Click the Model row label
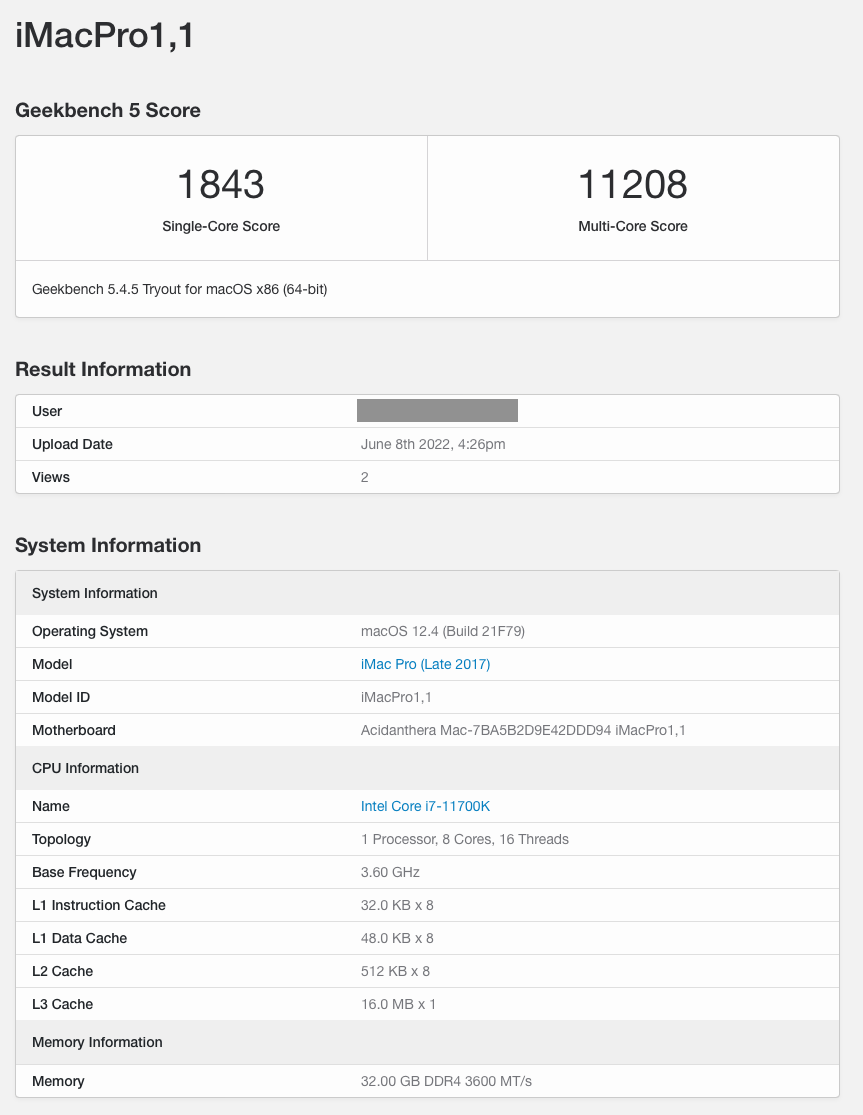 (x=52, y=664)
